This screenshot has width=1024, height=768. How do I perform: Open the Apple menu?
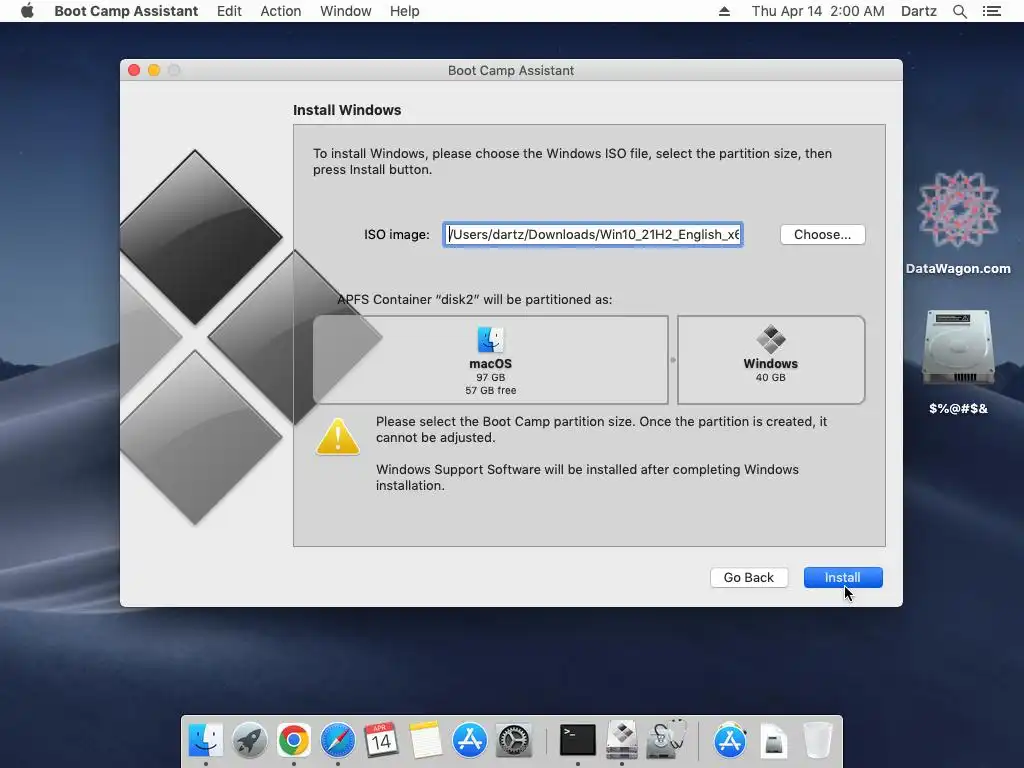(x=27, y=11)
